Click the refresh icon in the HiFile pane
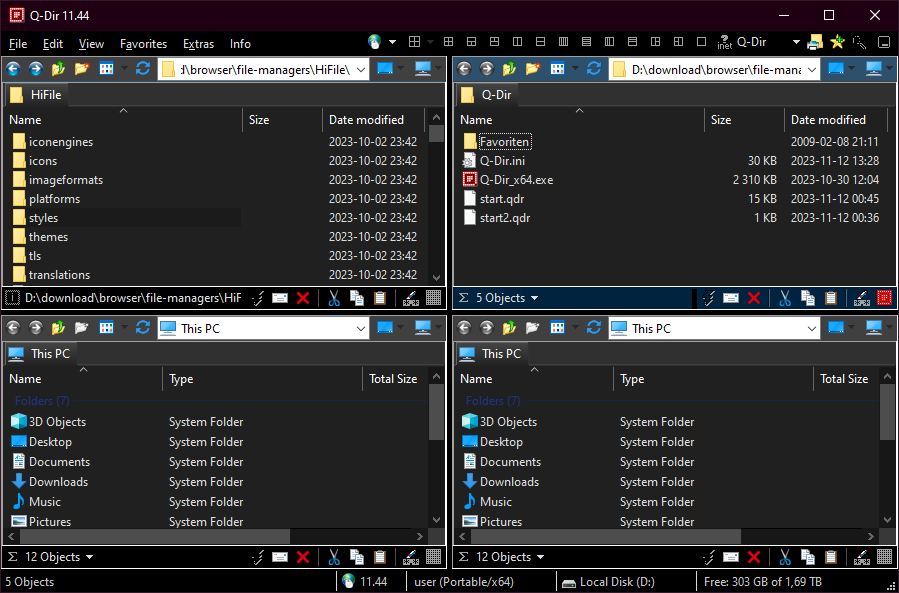899x593 pixels. click(143, 69)
